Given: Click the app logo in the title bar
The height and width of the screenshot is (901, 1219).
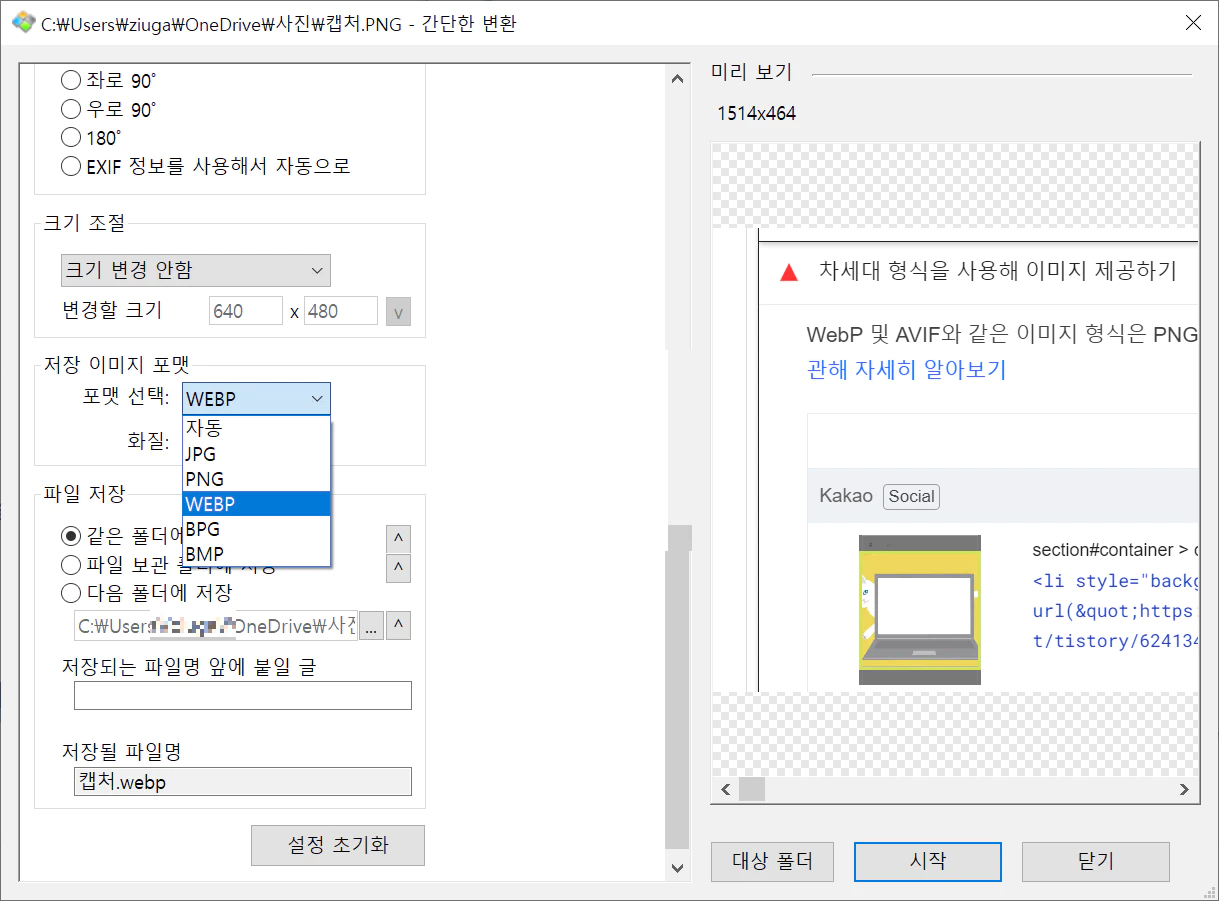Looking at the screenshot, I should point(22,22).
